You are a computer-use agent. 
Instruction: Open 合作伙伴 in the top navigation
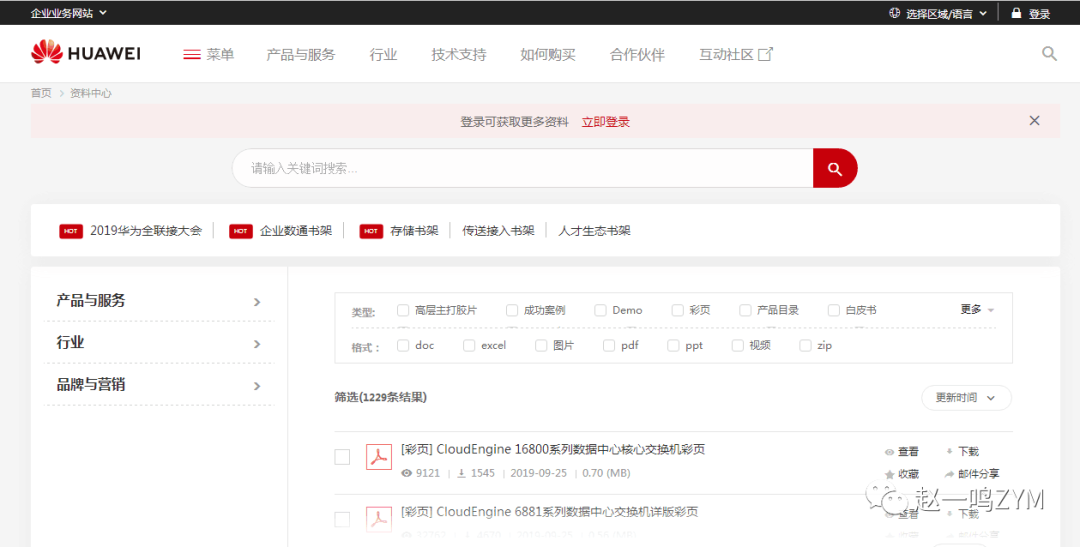pos(637,54)
